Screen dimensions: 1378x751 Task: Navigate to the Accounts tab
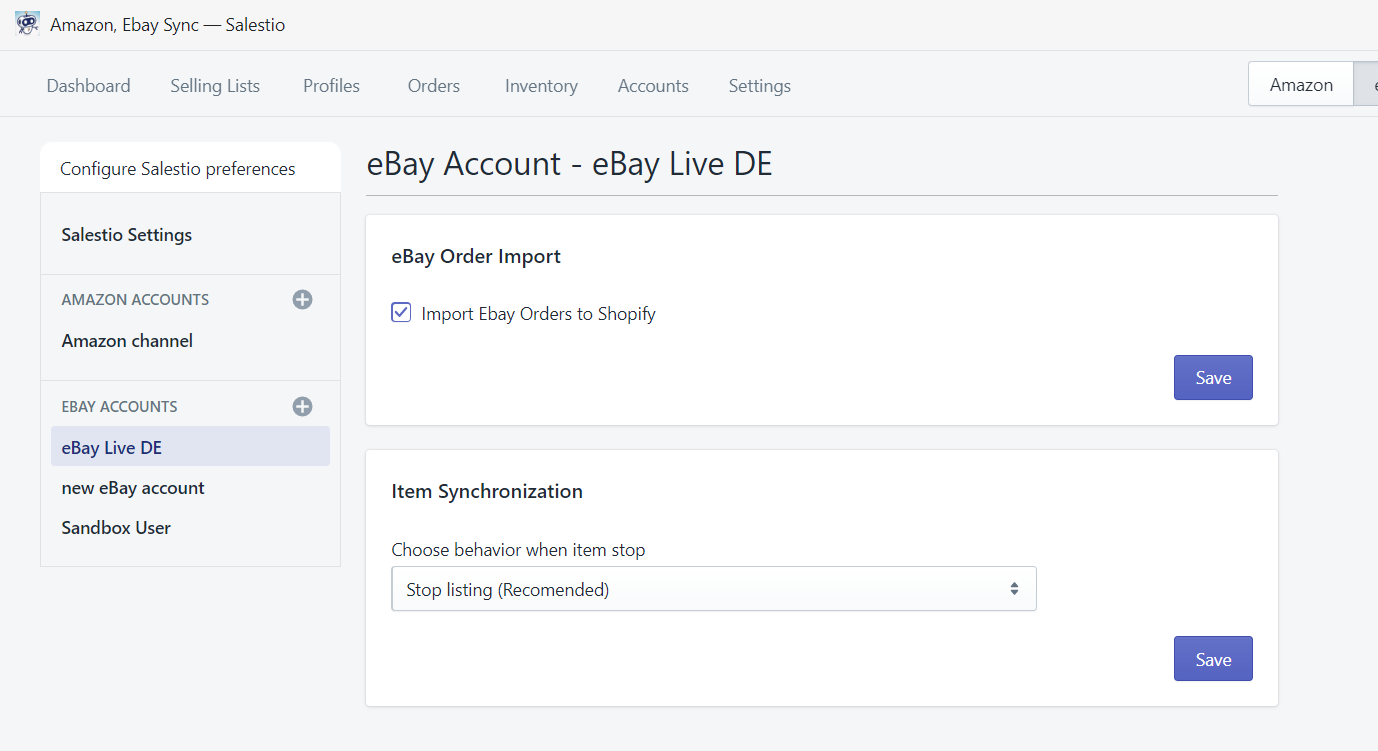[653, 86]
